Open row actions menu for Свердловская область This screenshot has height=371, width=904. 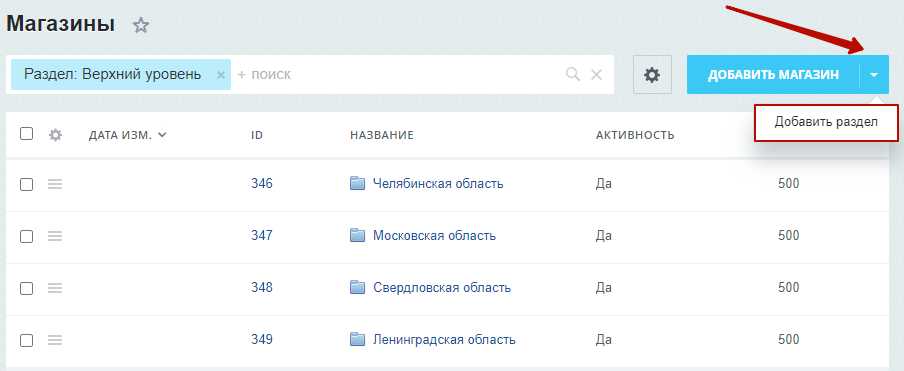coord(55,287)
